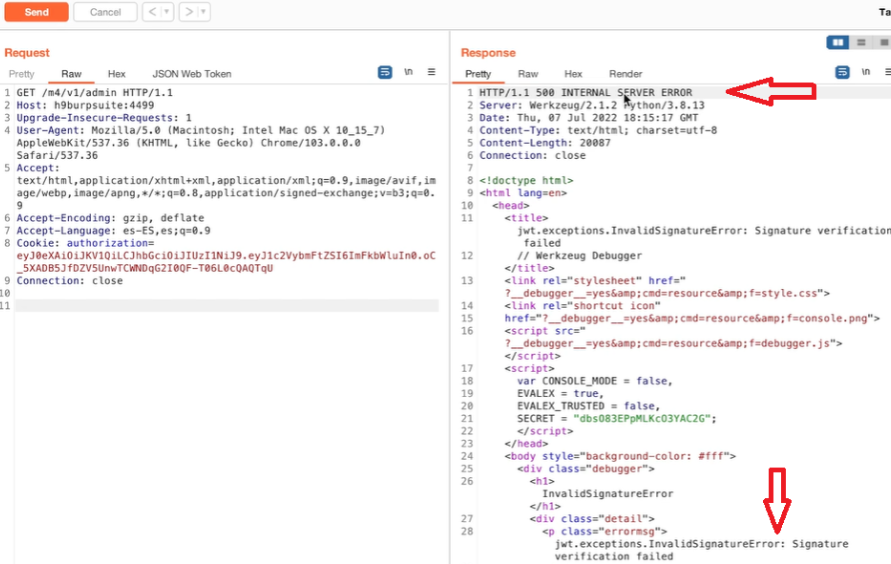Screen dimensions: 891x564
Task: Switch Response view to Raw tab
Action: (528, 74)
